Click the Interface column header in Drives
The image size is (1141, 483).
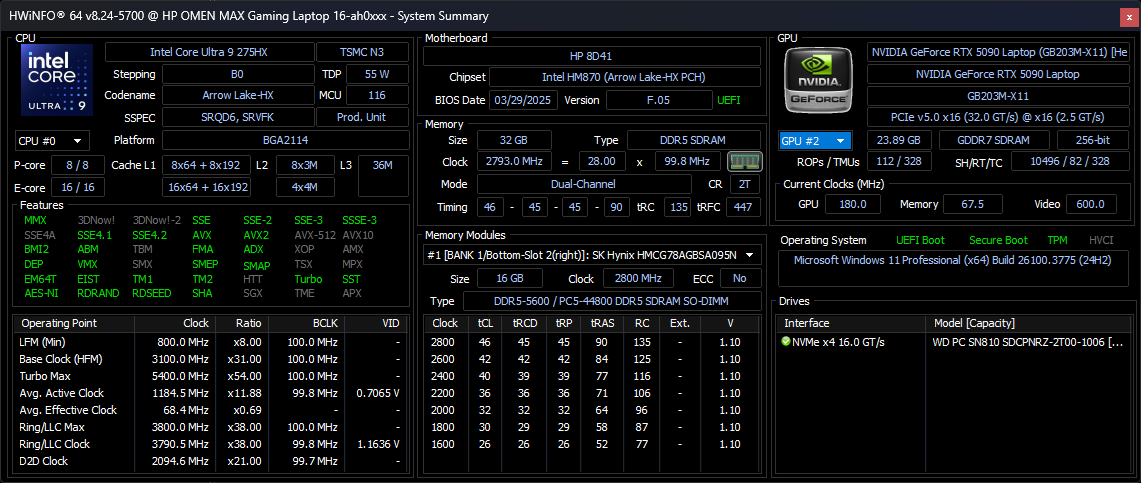point(807,323)
